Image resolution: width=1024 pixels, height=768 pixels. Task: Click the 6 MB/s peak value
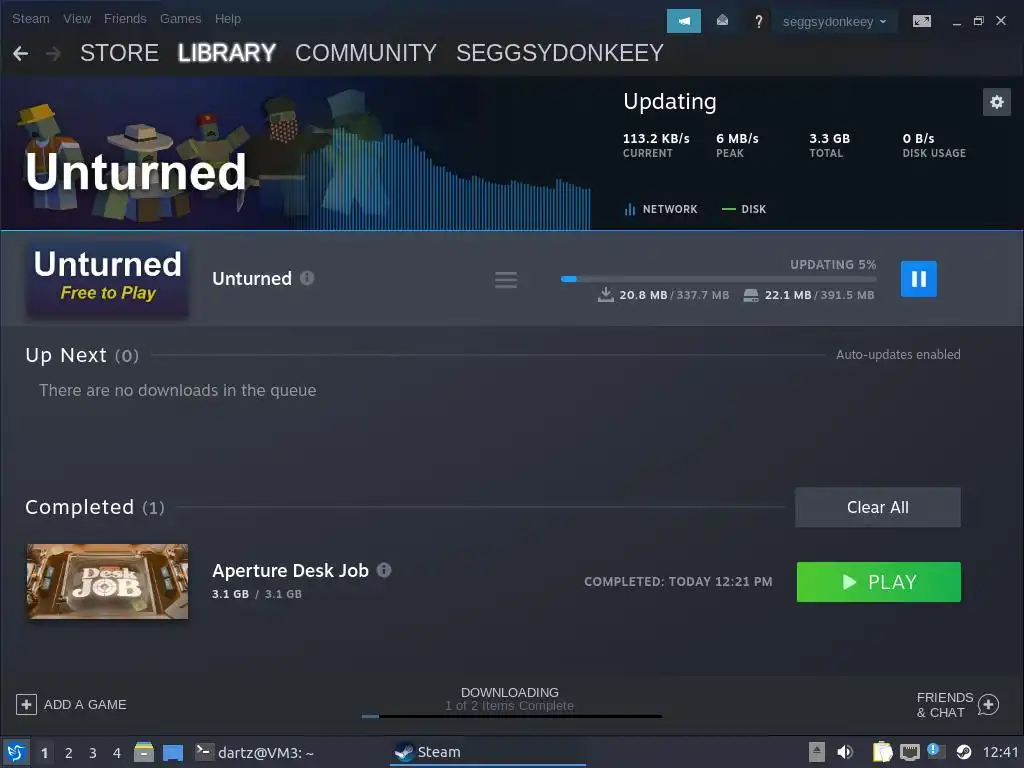(737, 138)
